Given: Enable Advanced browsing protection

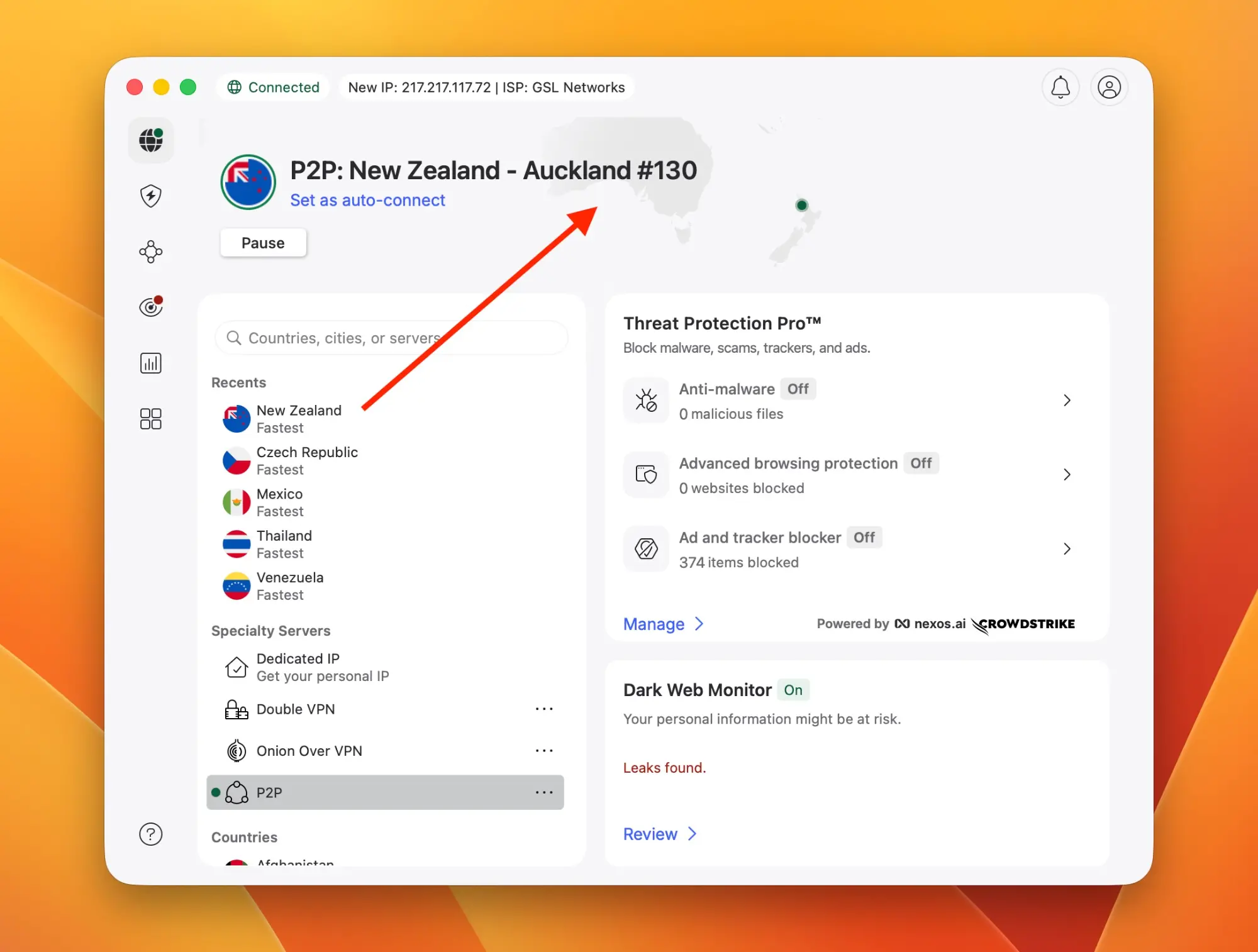Looking at the screenshot, I should tap(921, 463).
